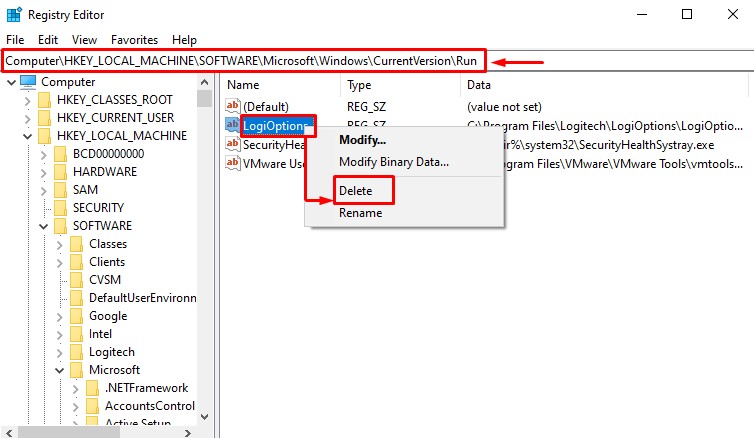Viewport: 754px width, 438px height.
Task: Click the (value not set) data cell
Action: (504, 107)
